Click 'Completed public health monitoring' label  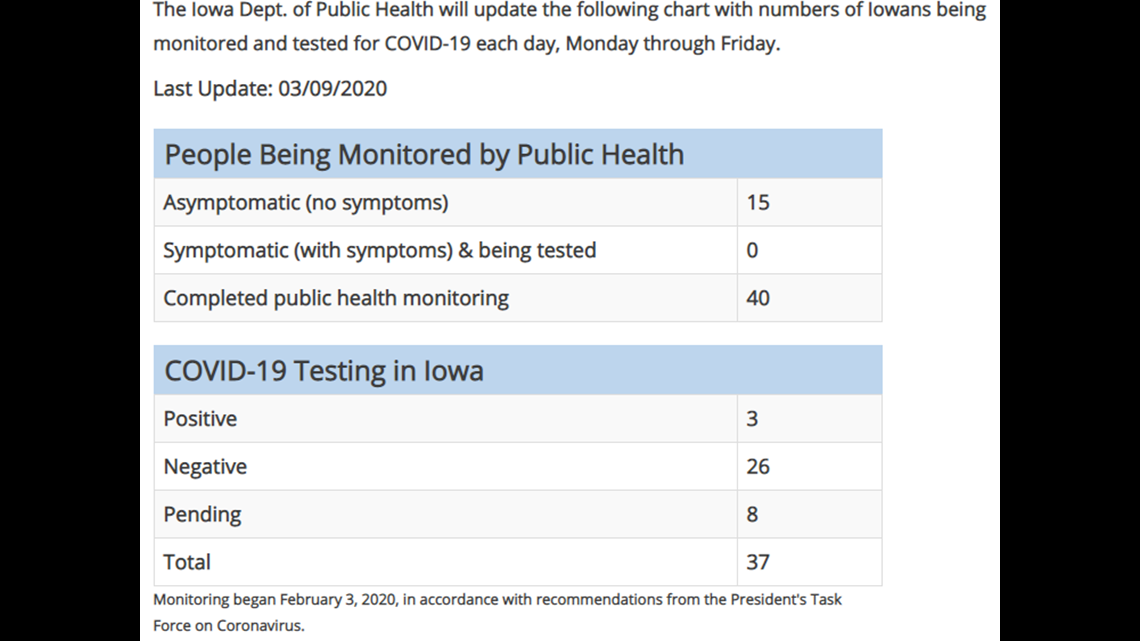click(x=336, y=298)
